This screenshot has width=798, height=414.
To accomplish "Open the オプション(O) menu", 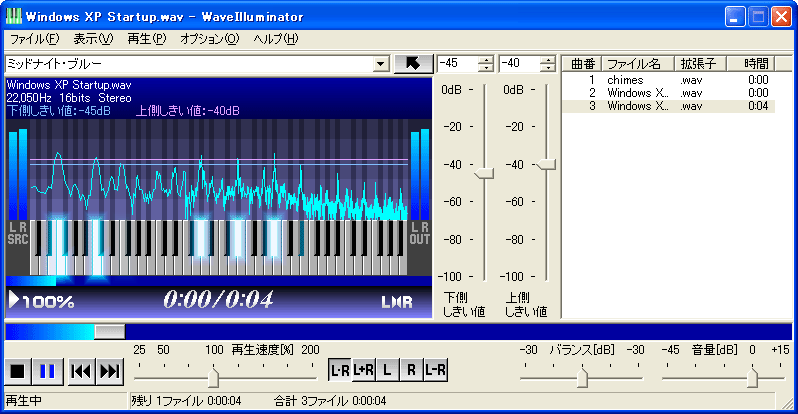I will click(x=209, y=39).
